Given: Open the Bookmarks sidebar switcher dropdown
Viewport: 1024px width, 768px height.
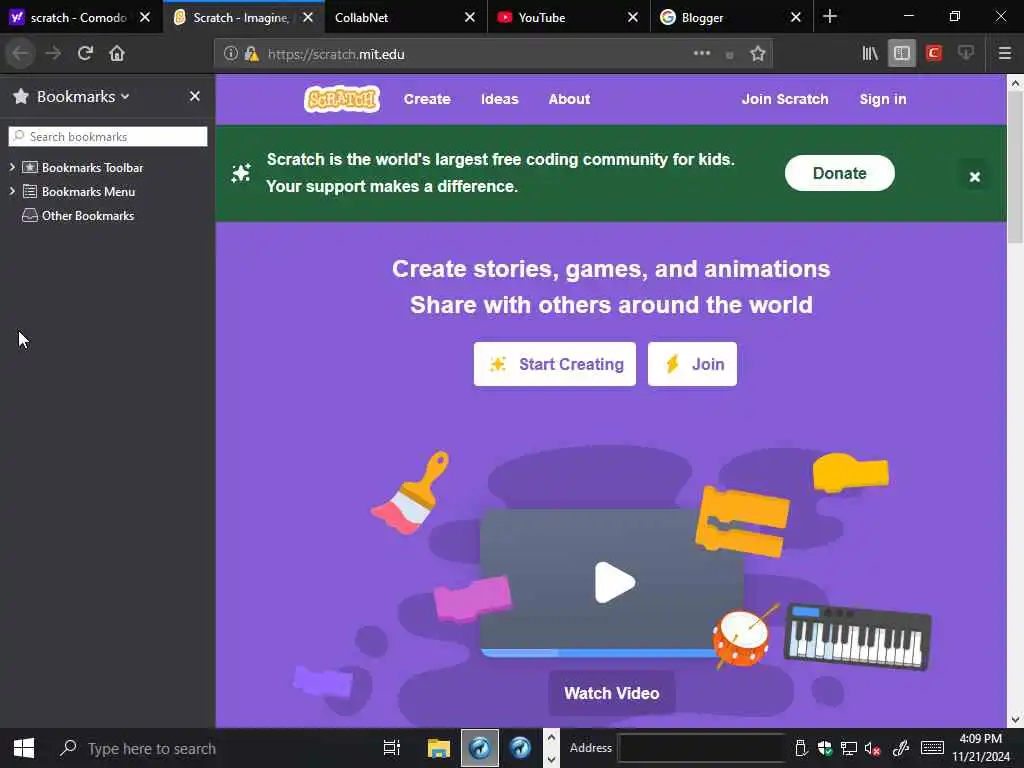Looking at the screenshot, I should coord(83,97).
